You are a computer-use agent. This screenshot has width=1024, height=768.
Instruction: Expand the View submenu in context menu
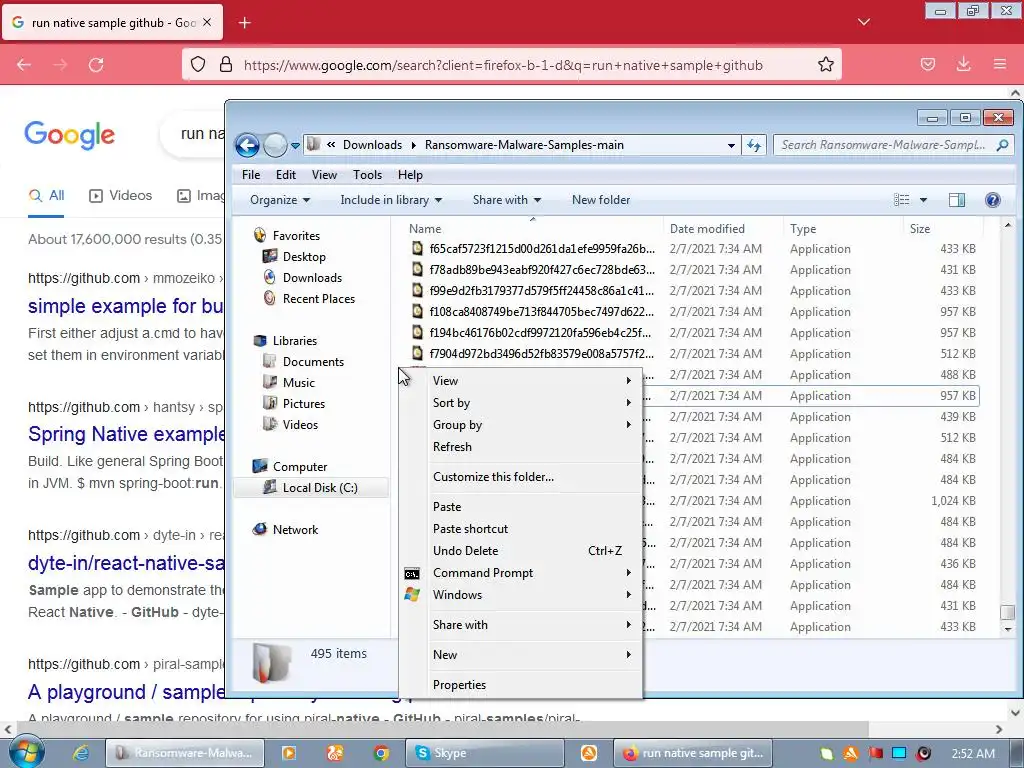pyautogui.click(x=520, y=381)
